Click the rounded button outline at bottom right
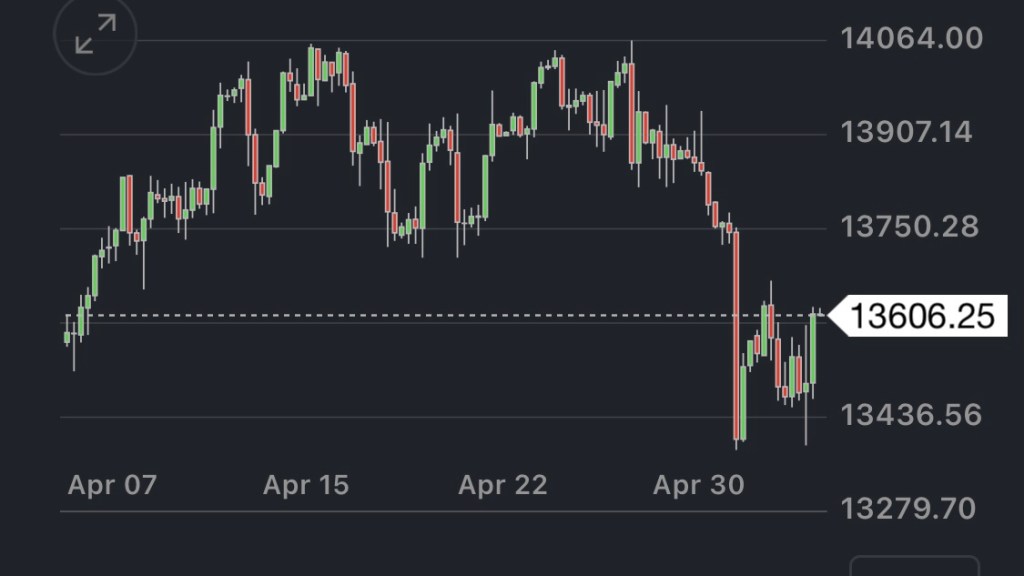The image size is (1024, 576). click(914, 566)
